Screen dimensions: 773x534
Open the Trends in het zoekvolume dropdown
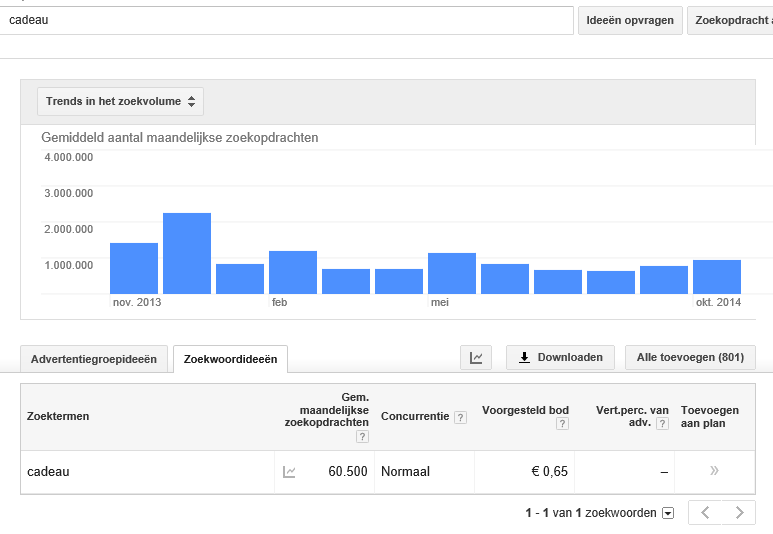pyautogui.click(x=120, y=102)
